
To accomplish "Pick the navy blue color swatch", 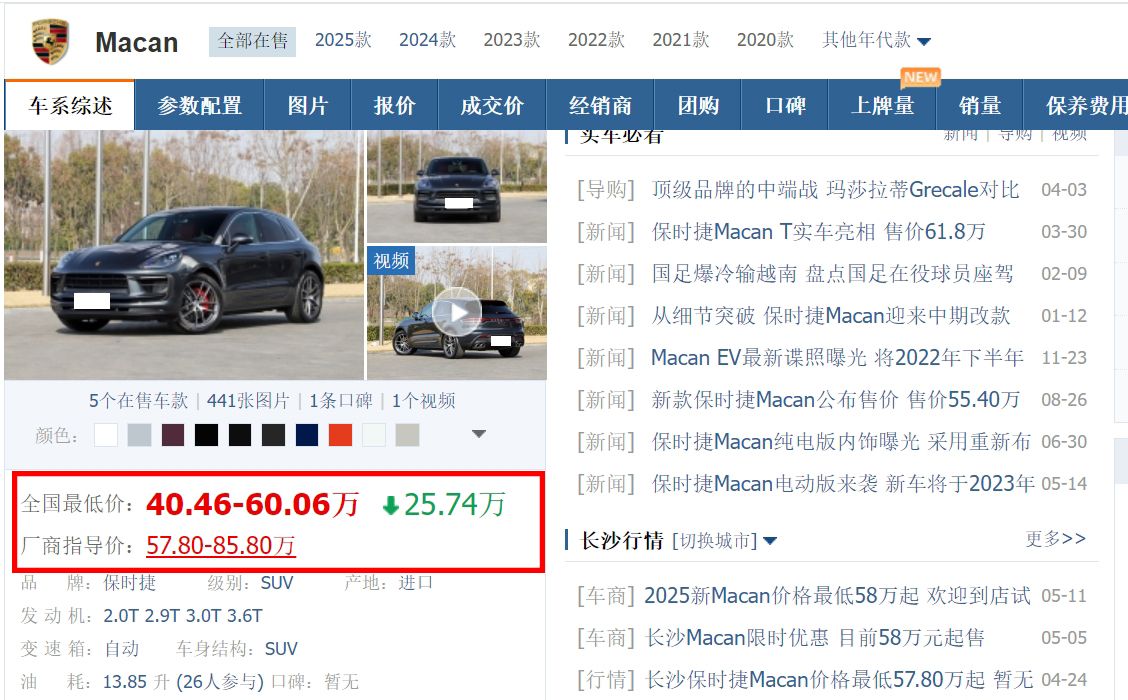I will tap(306, 435).
